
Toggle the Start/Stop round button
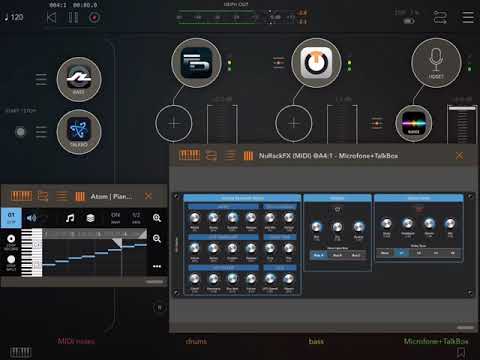(x=20, y=132)
